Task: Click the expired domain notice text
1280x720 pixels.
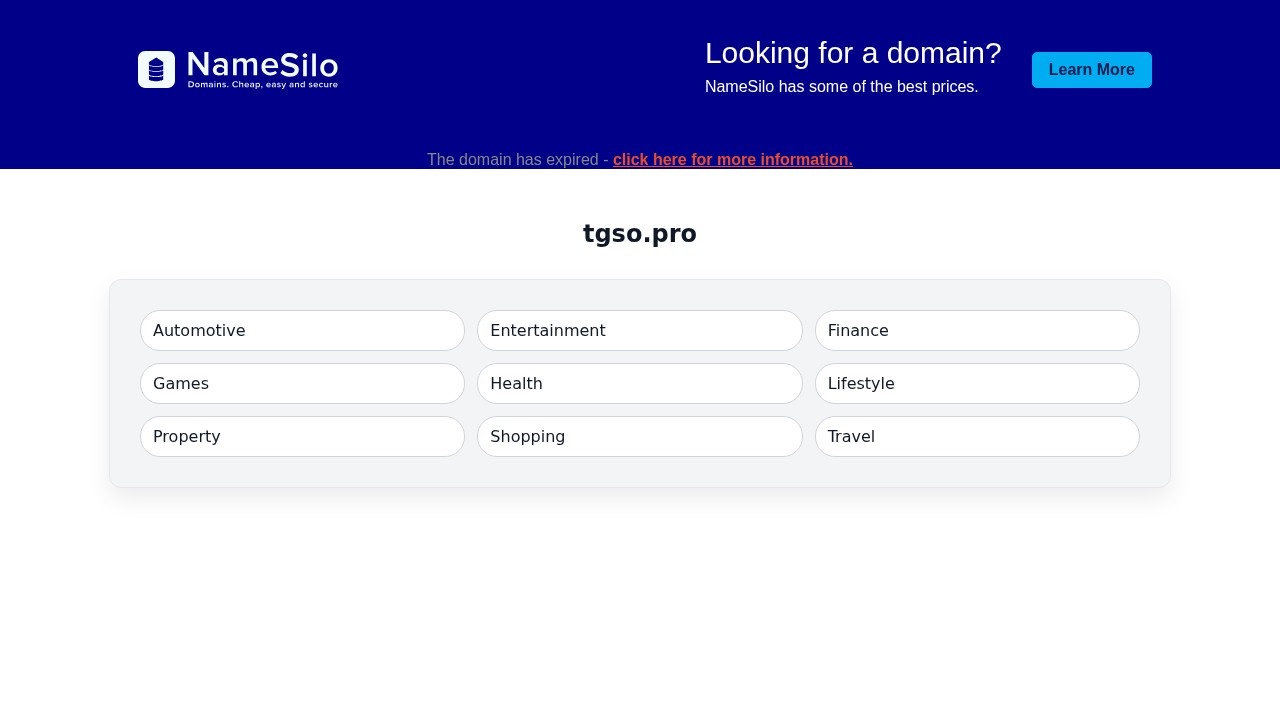Action: coord(519,160)
